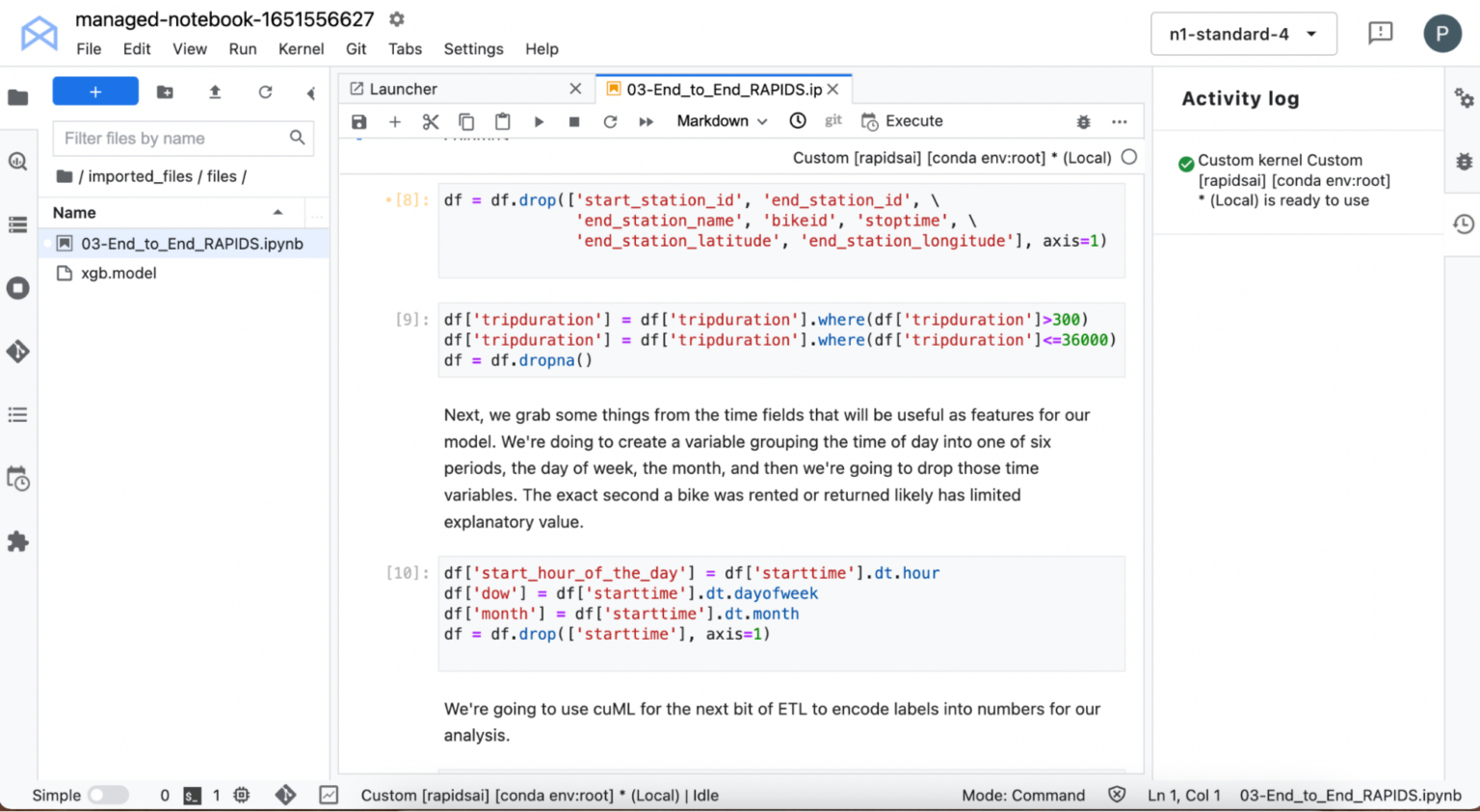Create new launcher with blue plus button

(94, 91)
